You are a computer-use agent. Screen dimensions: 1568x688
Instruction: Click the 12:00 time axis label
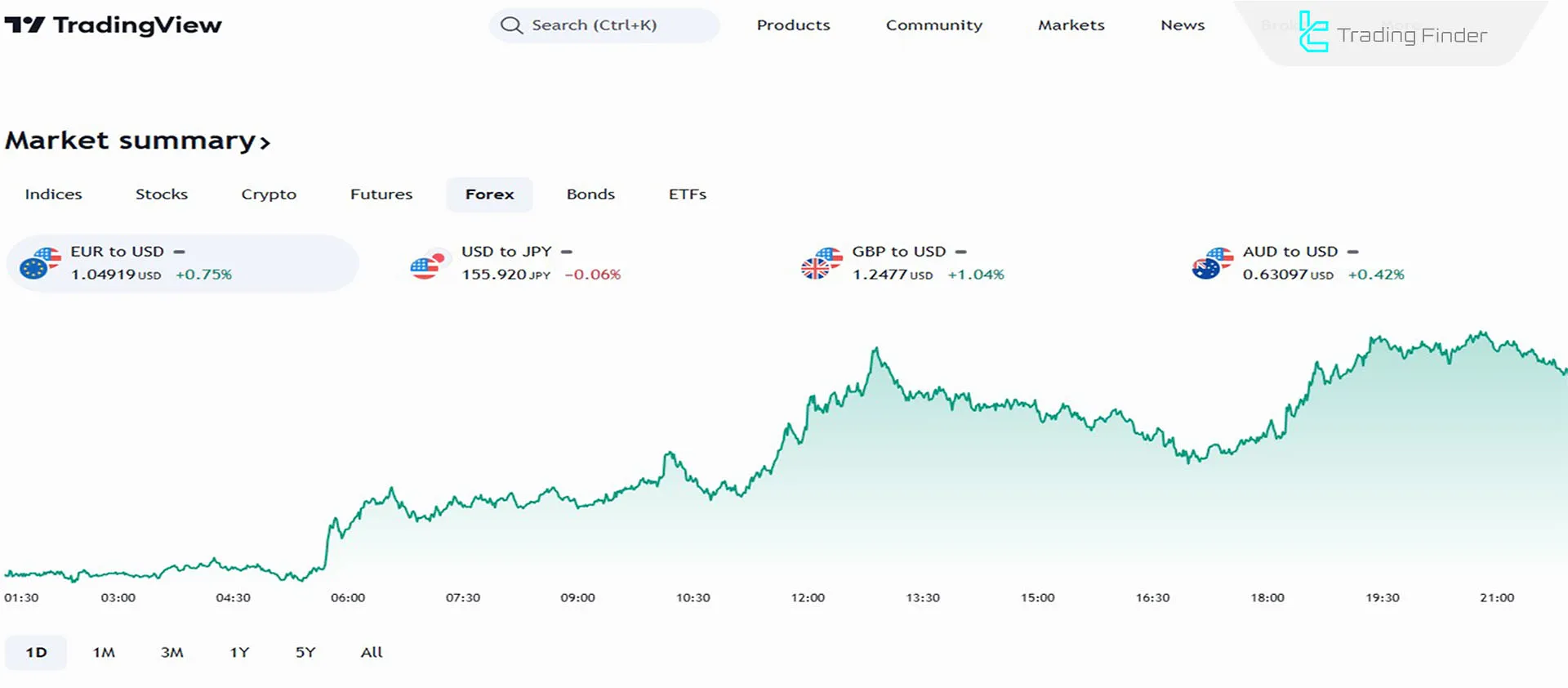pyautogui.click(x=808, y=598)
